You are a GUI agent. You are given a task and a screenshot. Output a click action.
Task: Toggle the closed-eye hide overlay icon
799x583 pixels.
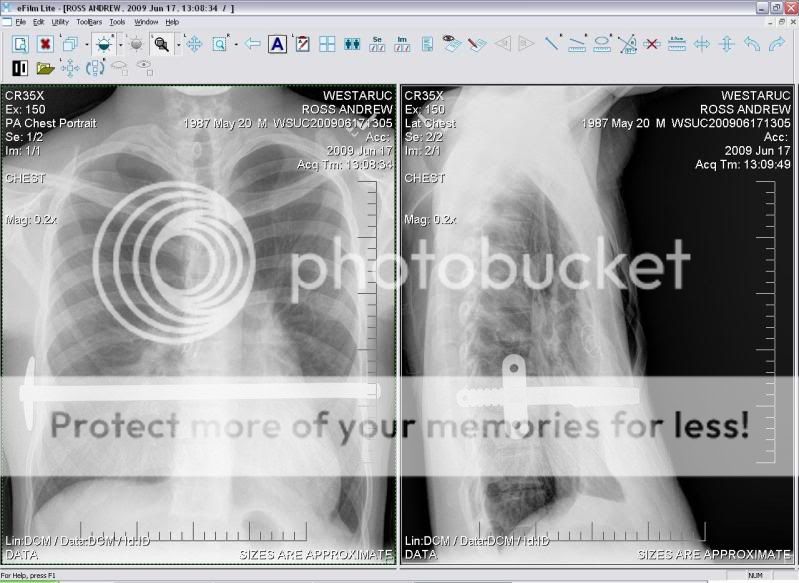pos(120,68)
